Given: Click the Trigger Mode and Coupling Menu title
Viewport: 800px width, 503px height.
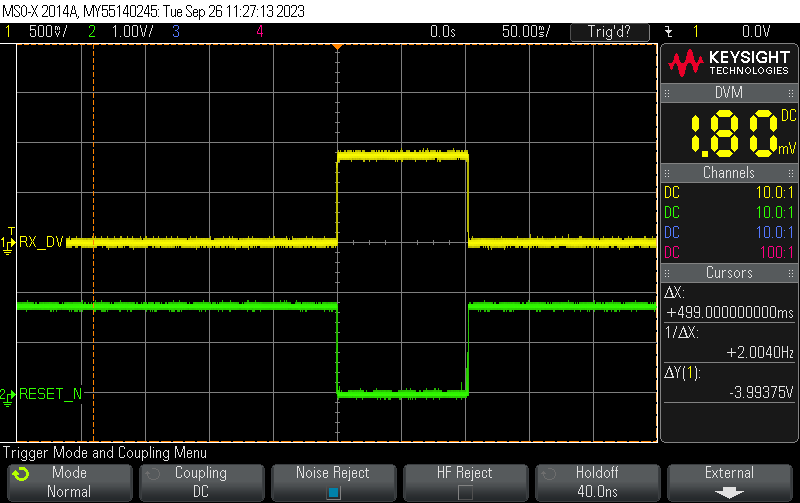Looking at the screenshot, I should [105, 453].
